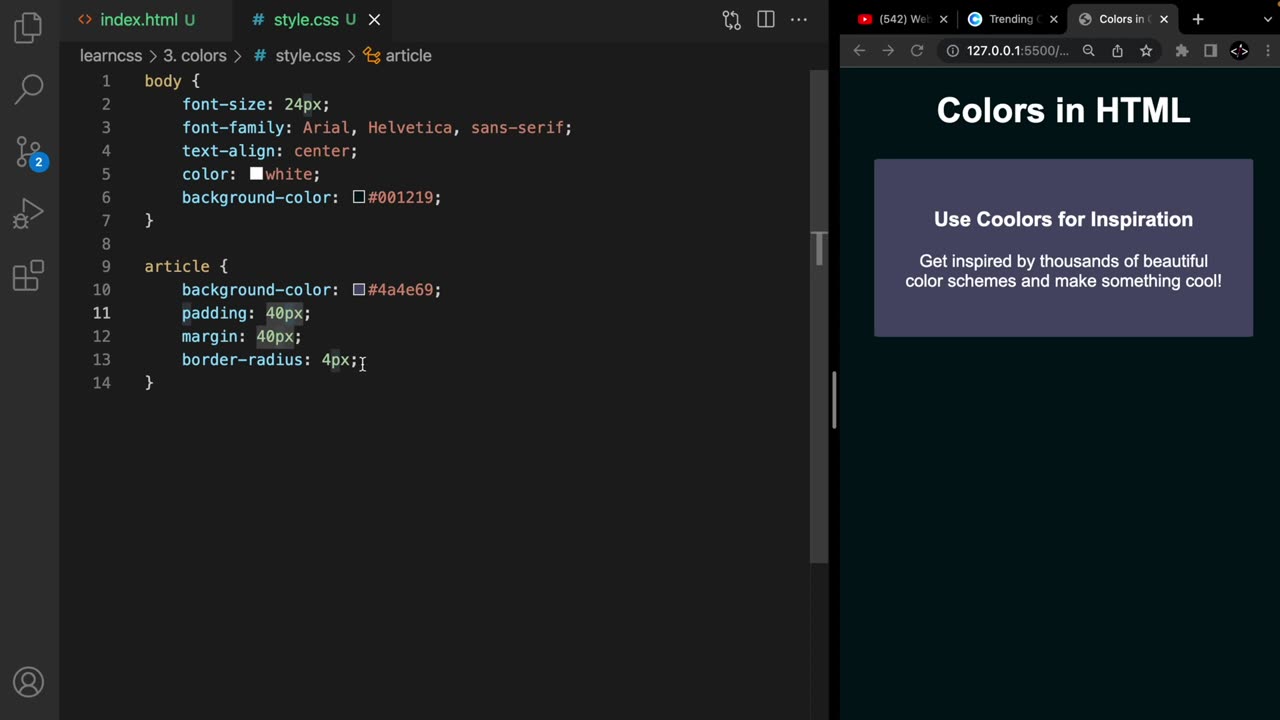Switch to the index.html tab

click(x=137, y=20)
